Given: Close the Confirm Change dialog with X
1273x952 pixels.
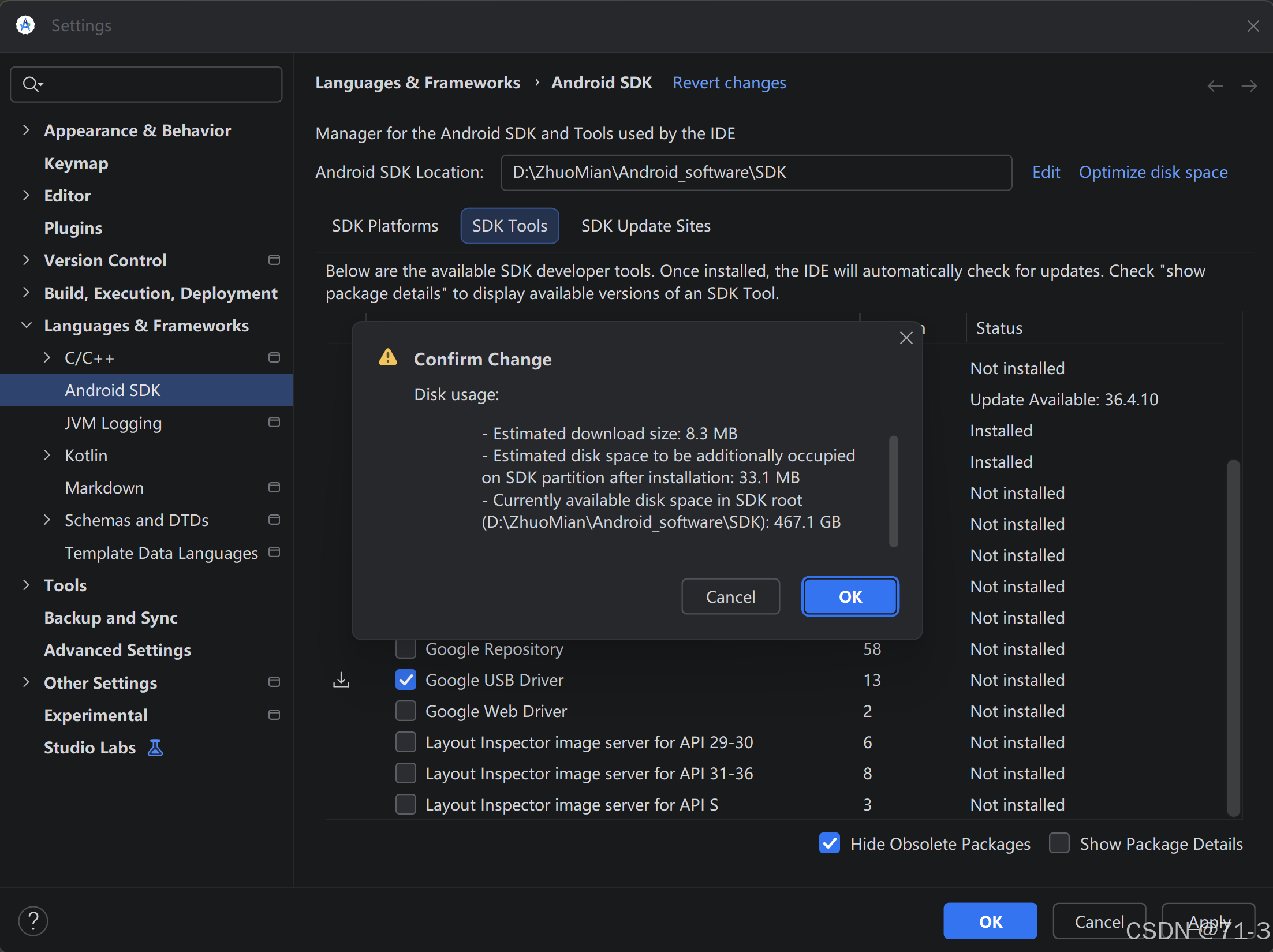Looking at the screenshot, I should click(906, 338).
